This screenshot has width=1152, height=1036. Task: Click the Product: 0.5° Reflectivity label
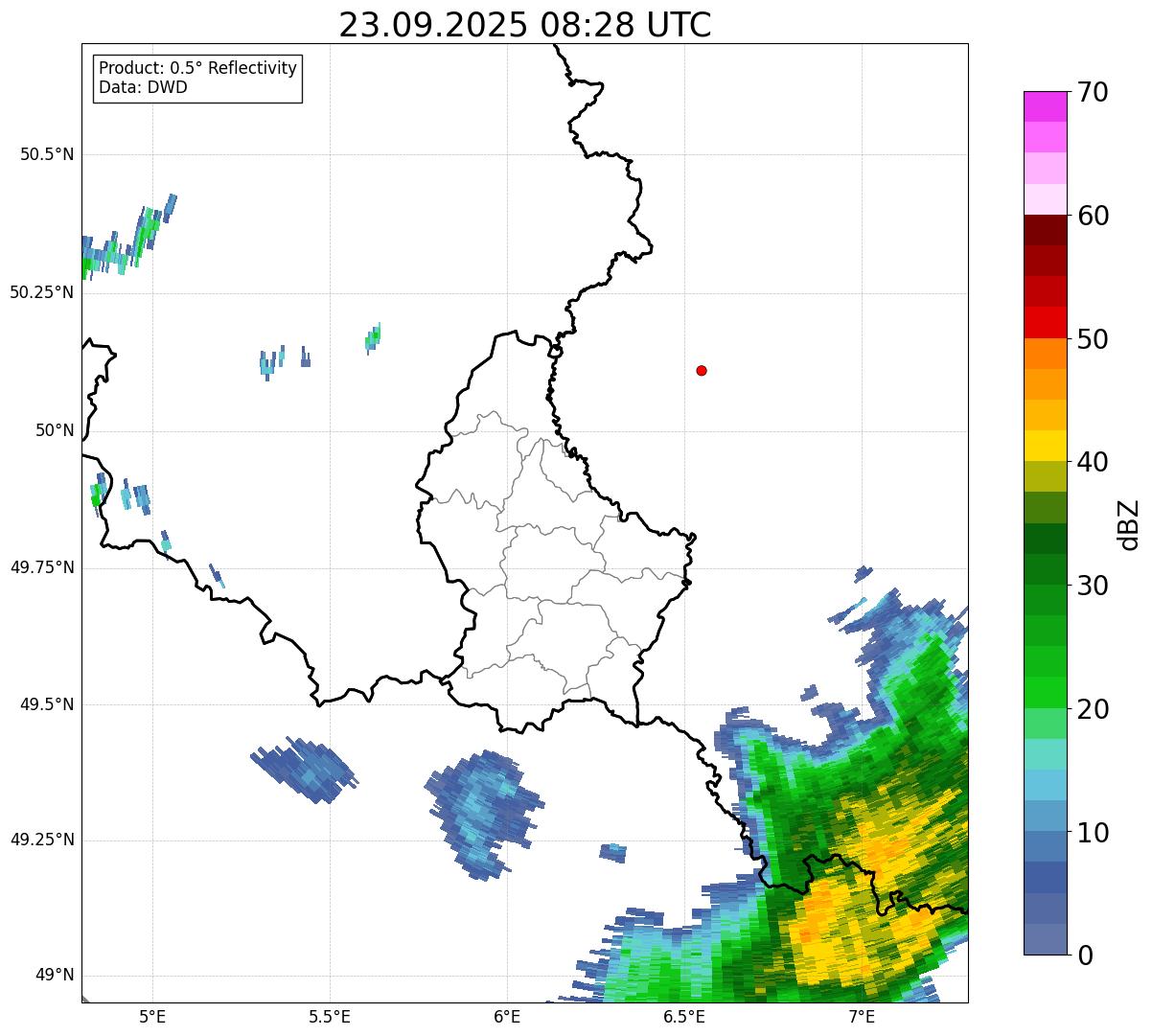tap(197, 69)
